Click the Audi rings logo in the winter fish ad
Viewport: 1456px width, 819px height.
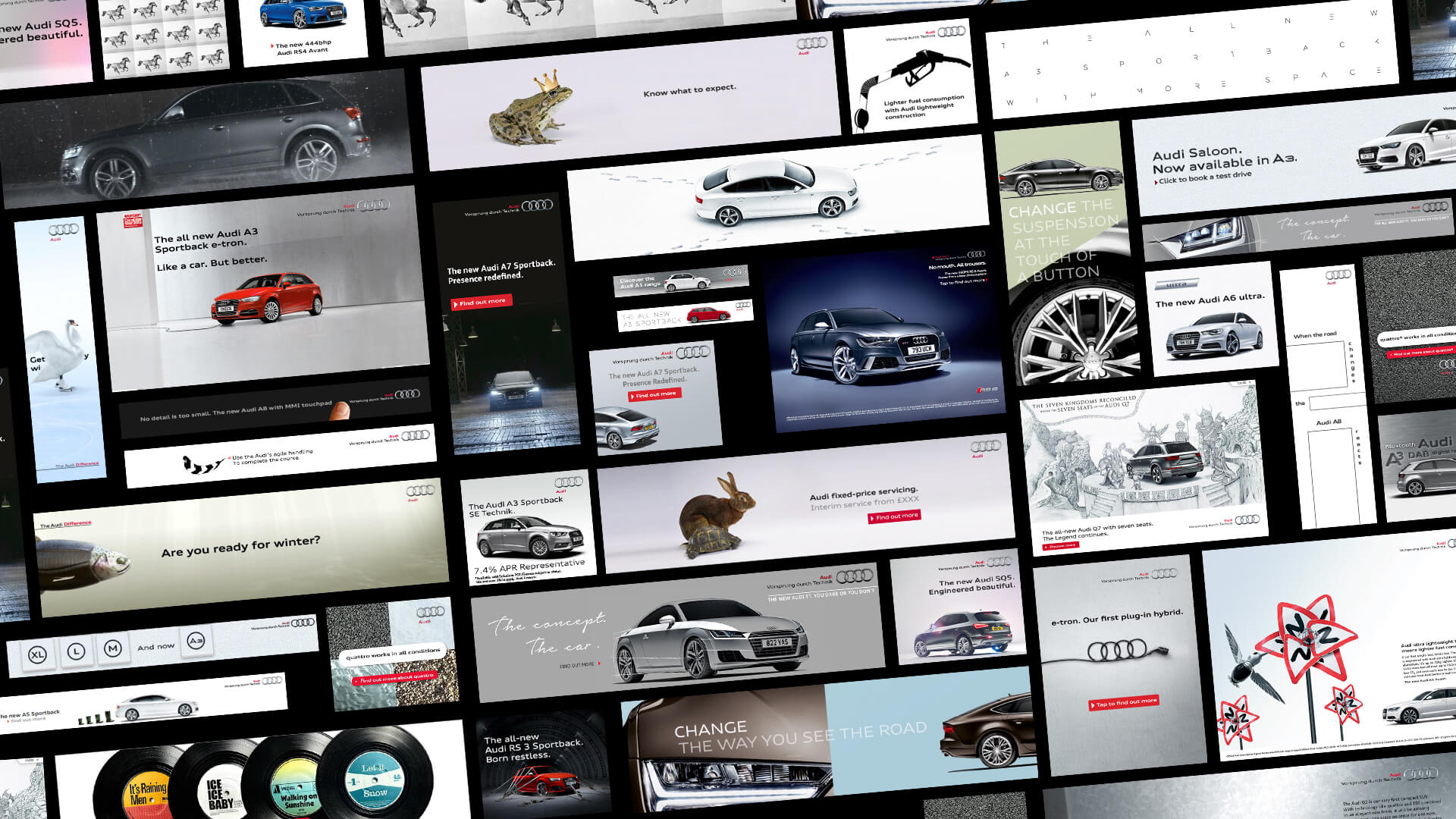[x=420, y=491]
